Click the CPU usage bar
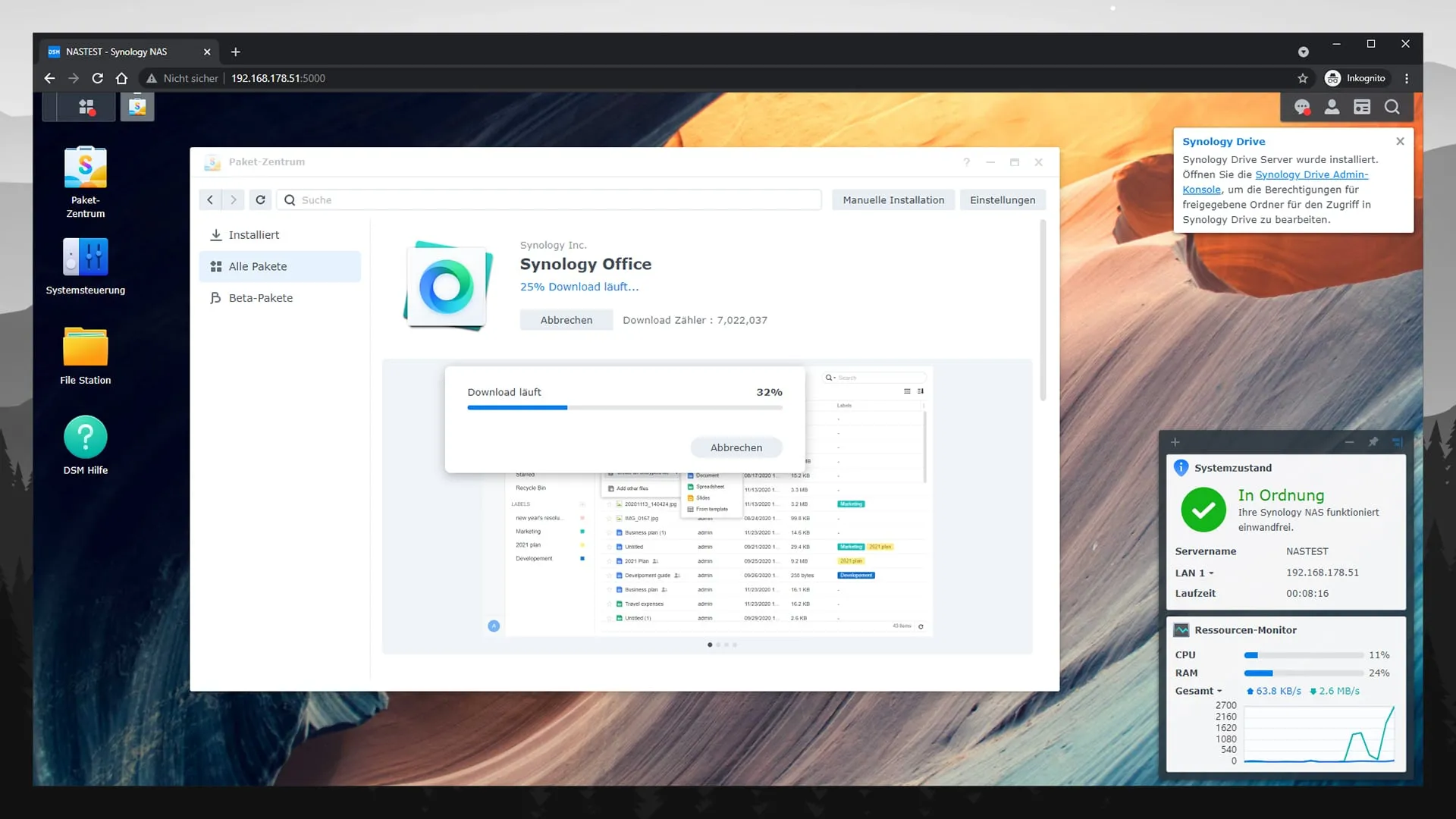The image size is (1456, 819). coord(1304,655)
